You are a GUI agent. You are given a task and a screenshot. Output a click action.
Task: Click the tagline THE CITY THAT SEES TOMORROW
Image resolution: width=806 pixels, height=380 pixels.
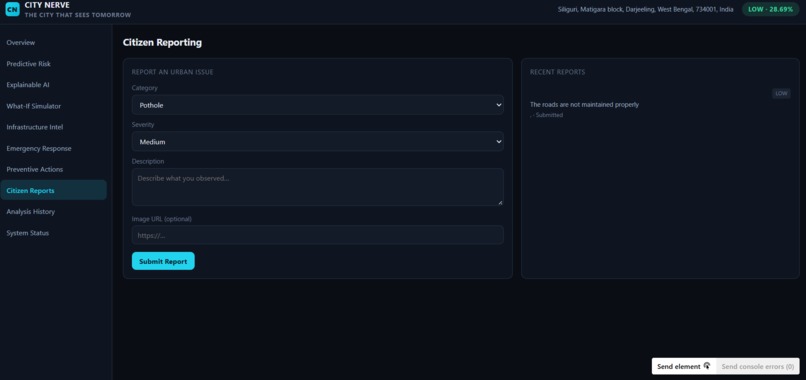(78, 15)
